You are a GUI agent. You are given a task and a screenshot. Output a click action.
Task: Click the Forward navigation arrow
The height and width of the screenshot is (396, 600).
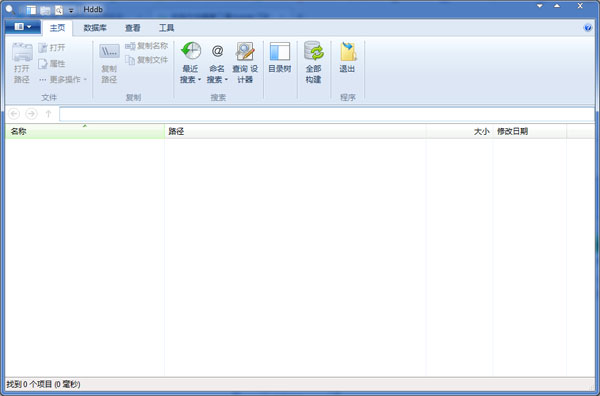tap(31, 114)
